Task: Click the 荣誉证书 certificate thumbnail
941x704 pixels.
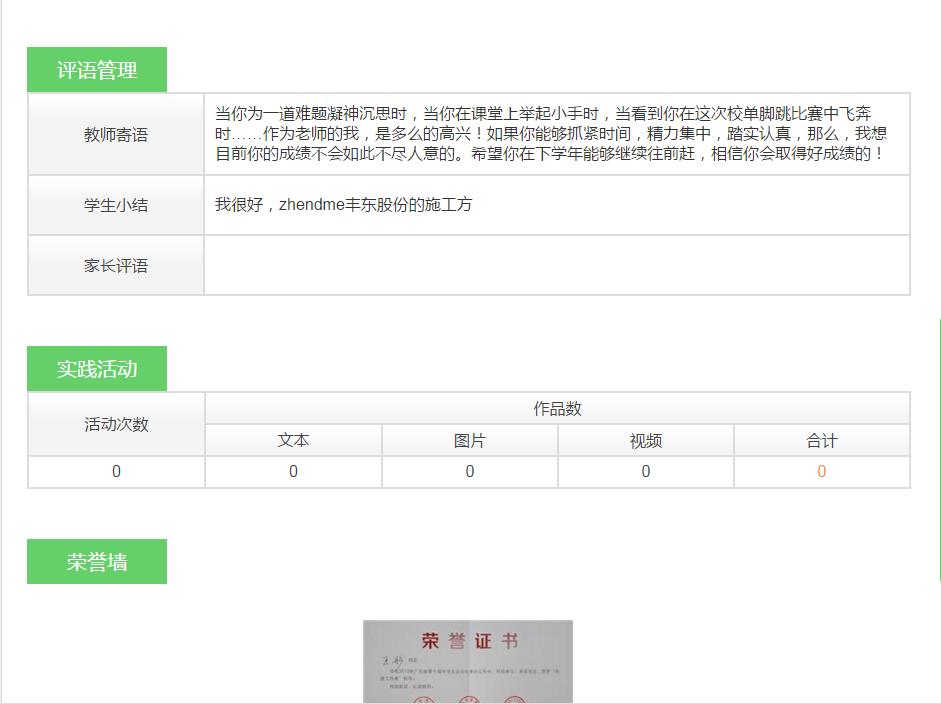Action: pyautogui.click(x=466, y=660)
